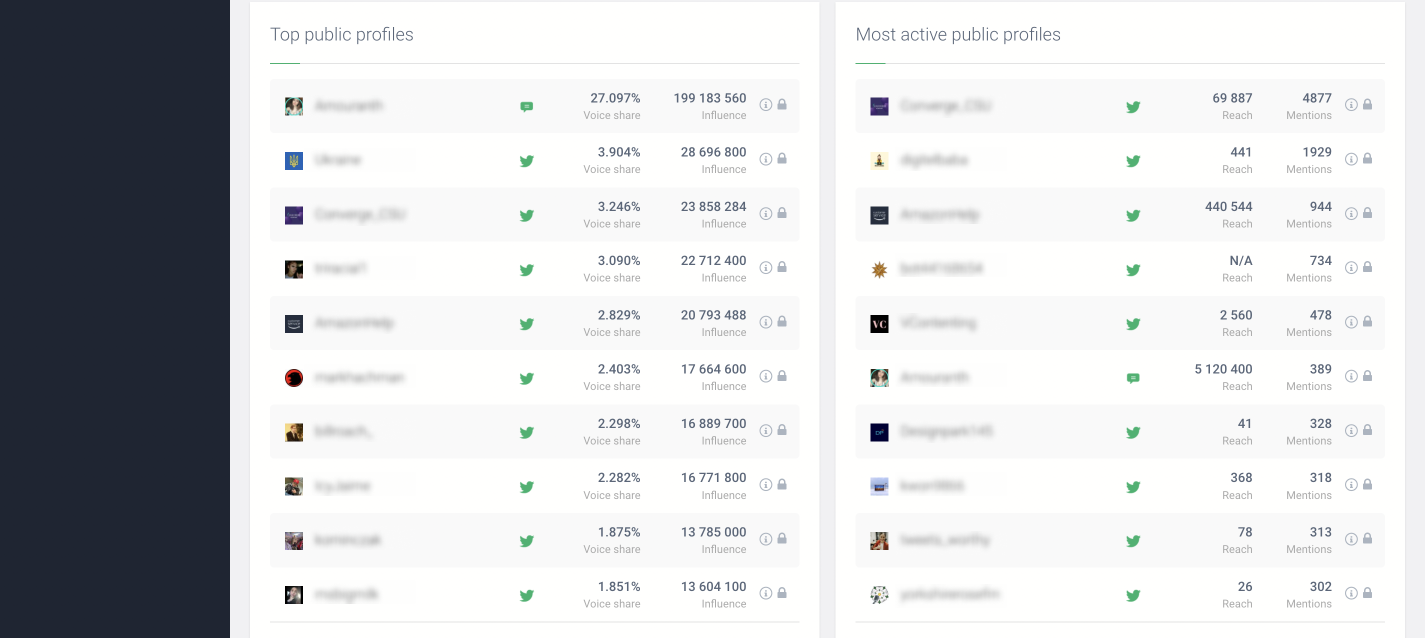This screenshot has height=638, width=1425.
Task: Click the info icon in the 27.097% voice share row
Action: coord(766,105)
